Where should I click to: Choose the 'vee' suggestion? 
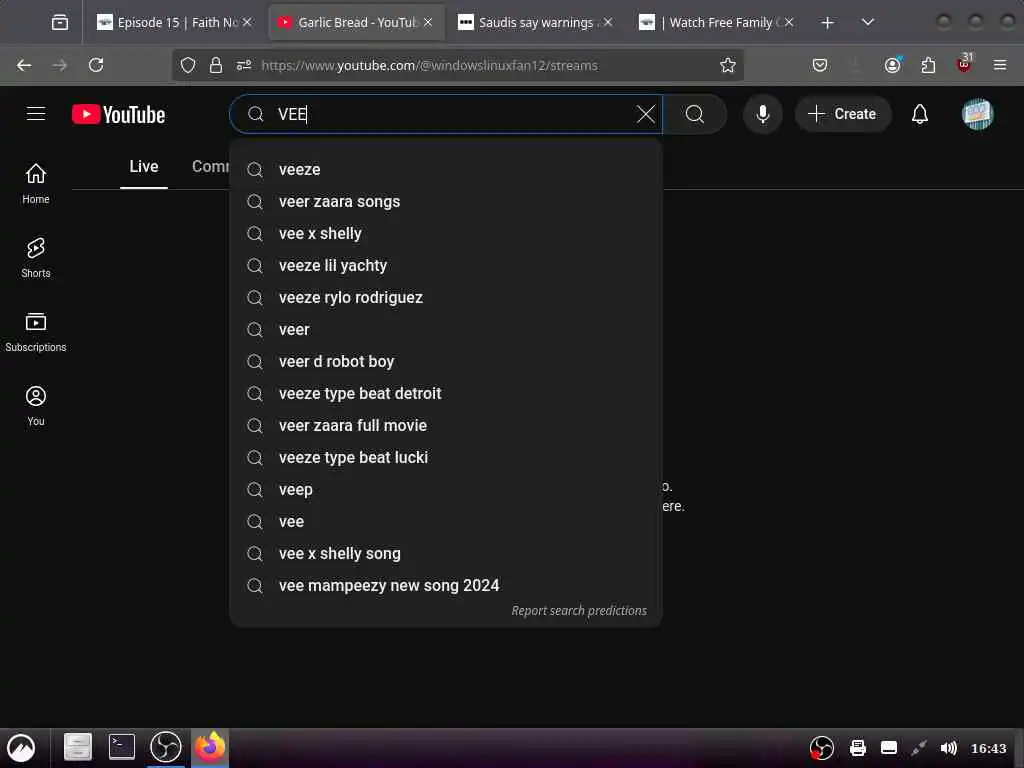446,521
